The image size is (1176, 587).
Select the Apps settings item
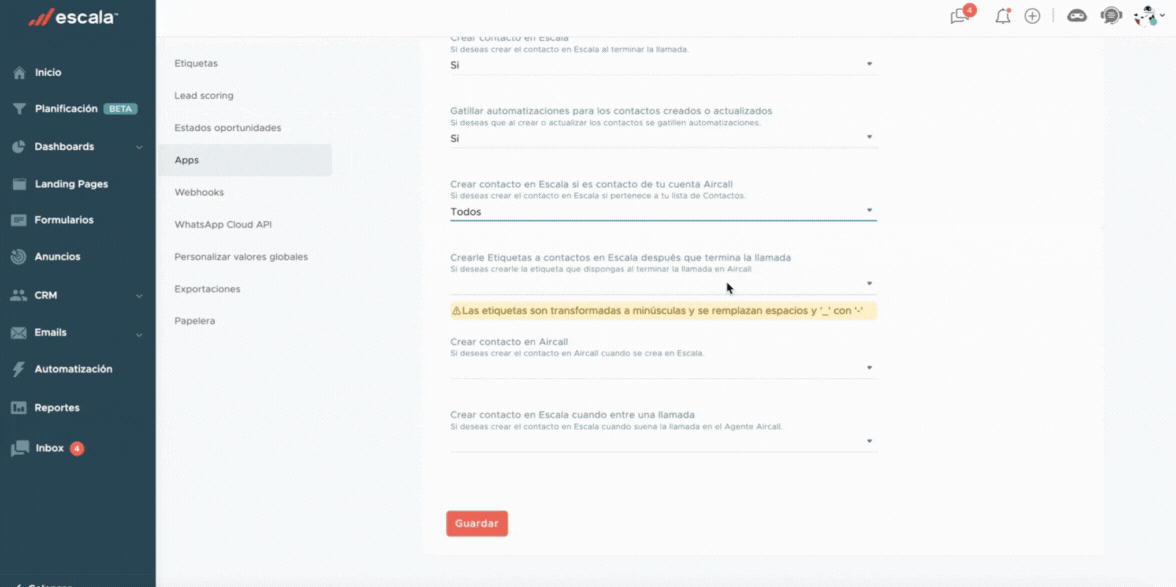coord(244,160)
